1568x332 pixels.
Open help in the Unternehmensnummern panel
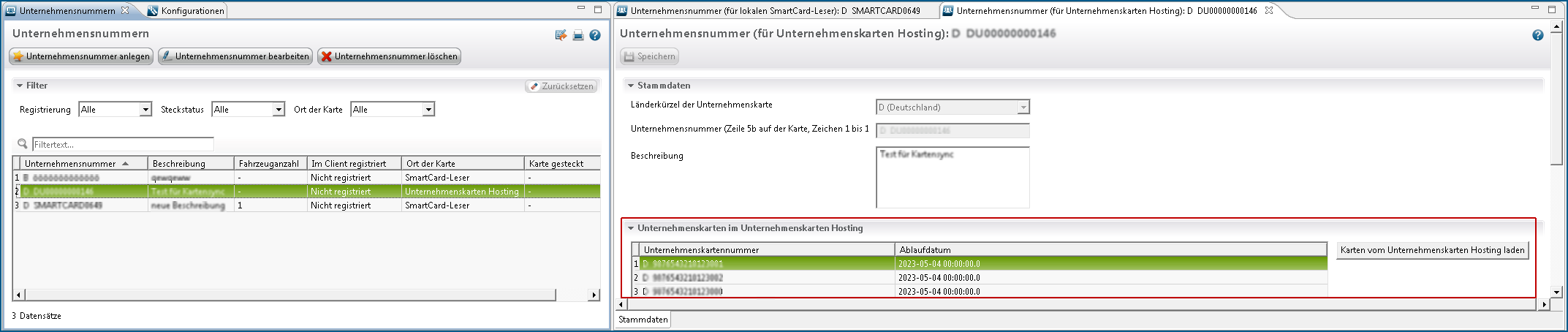tap(595, 35)
